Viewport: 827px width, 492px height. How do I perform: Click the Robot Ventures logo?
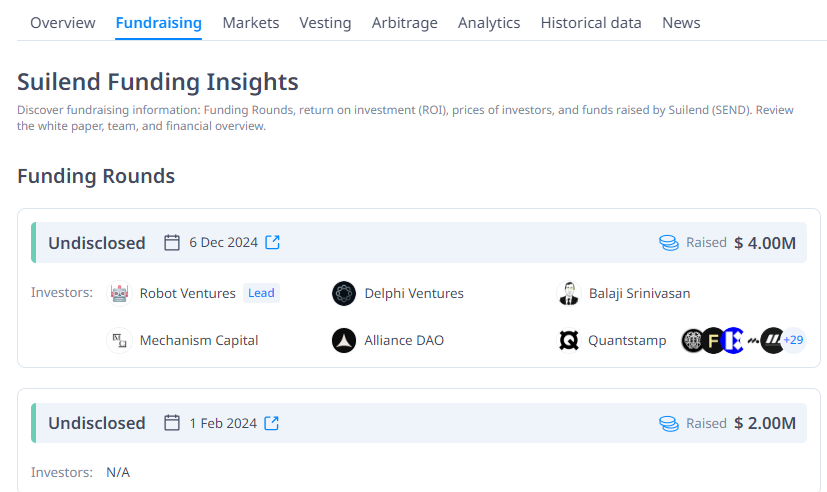(x=119, y=293)
